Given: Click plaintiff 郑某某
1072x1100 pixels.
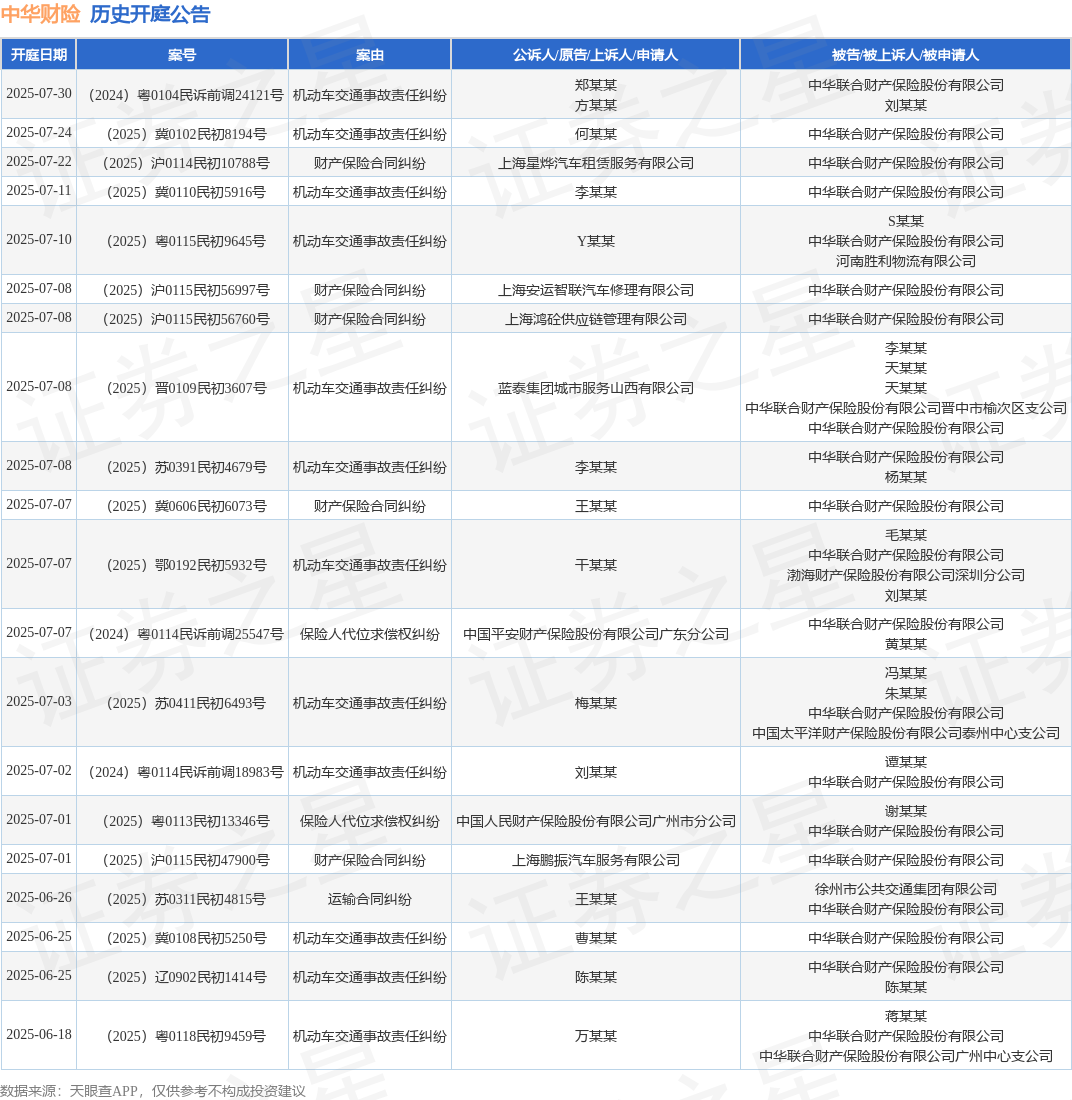Looking at the screenshot, I should (x=596, y=85).
